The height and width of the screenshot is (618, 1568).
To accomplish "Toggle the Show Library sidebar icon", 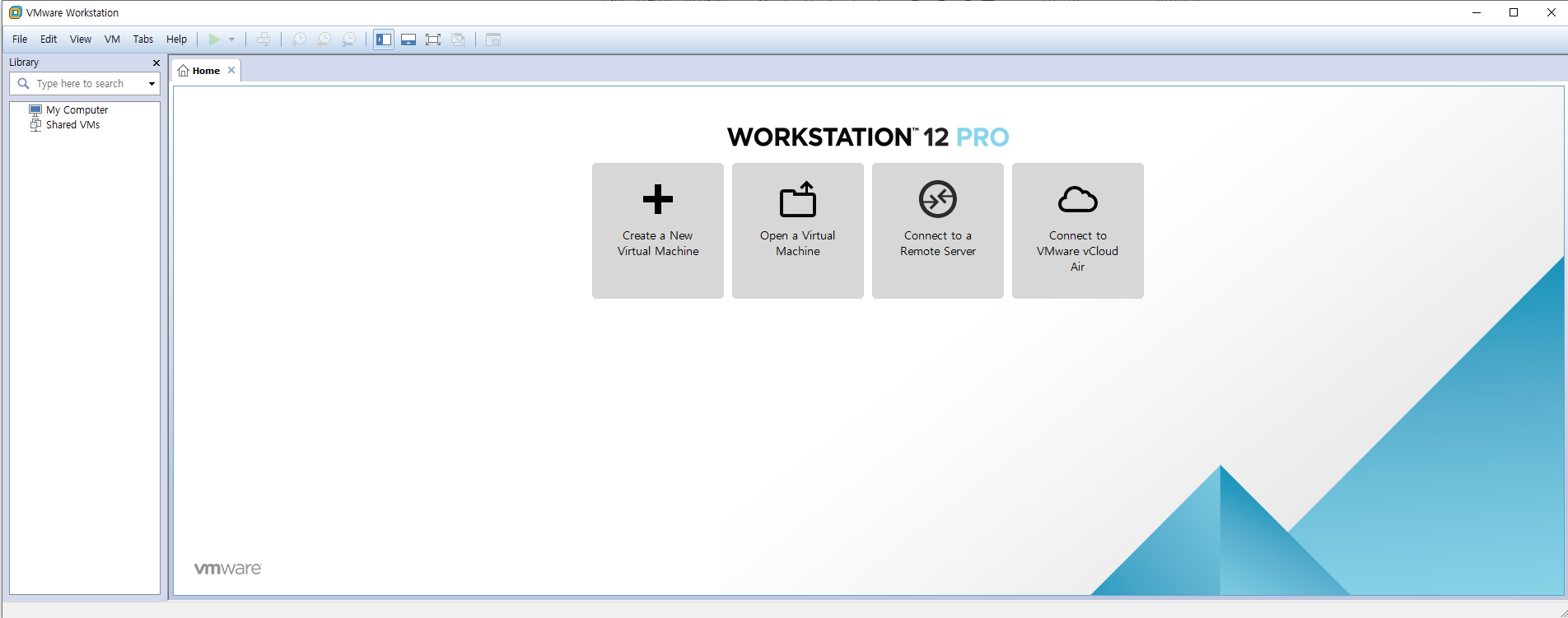I will point(384,39).
